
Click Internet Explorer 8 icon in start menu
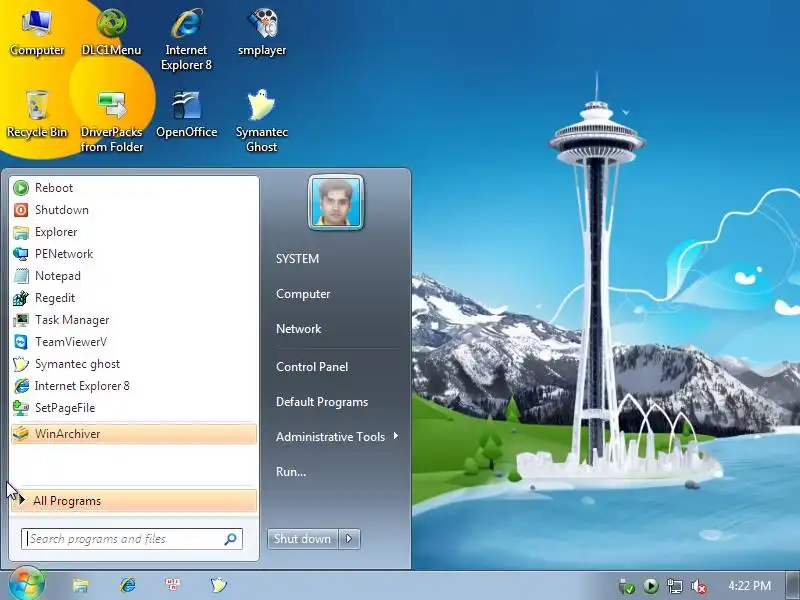21,386
